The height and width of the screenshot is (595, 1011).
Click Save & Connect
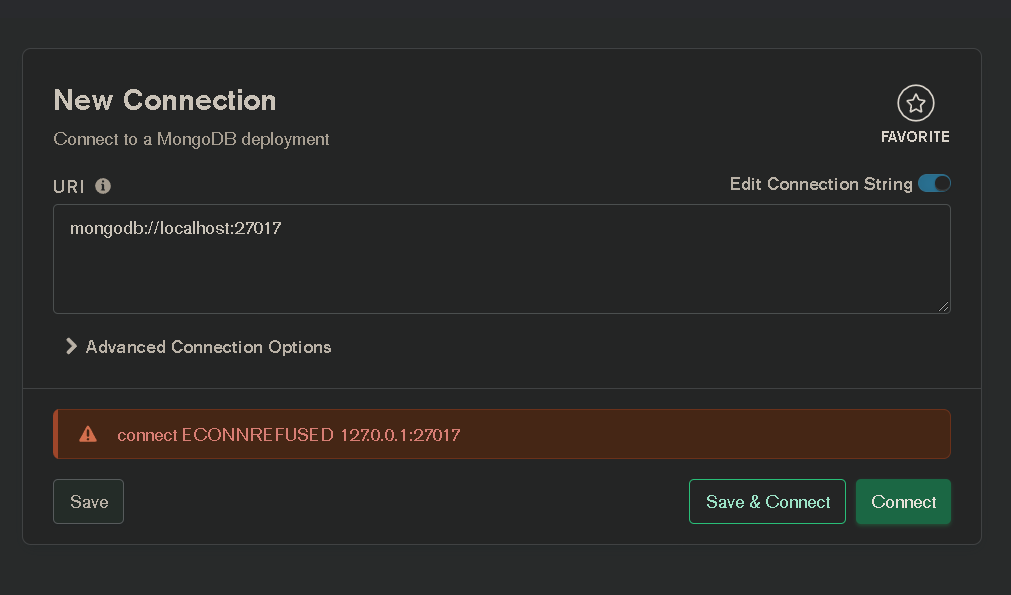pyautogui.click(x=767, y=502)
